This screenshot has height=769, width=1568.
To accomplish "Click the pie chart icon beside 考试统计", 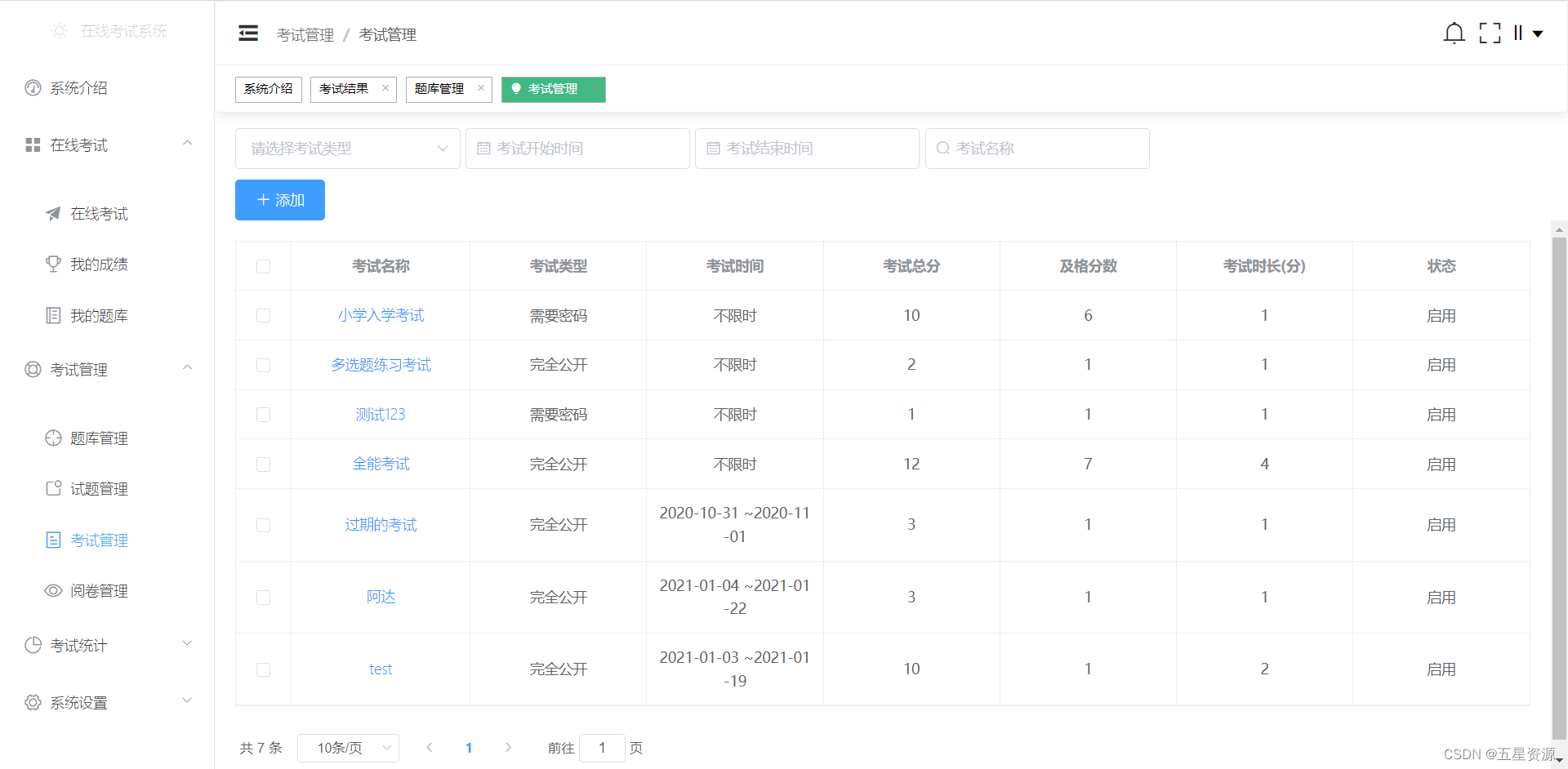I will (x=33, y=646).
